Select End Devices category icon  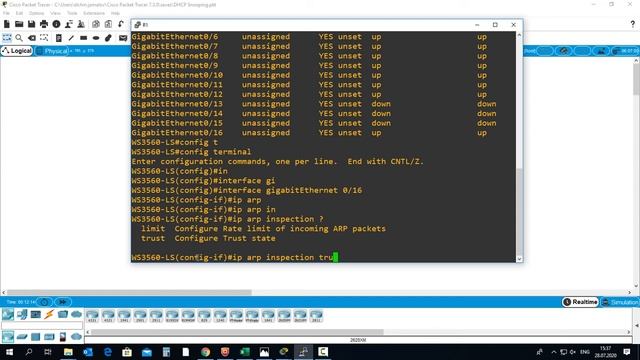22,314
